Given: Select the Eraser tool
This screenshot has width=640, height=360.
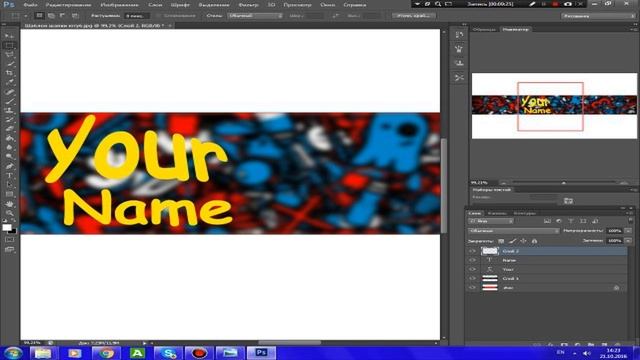Looking at the screenshot, I should (x=9, y=129).
